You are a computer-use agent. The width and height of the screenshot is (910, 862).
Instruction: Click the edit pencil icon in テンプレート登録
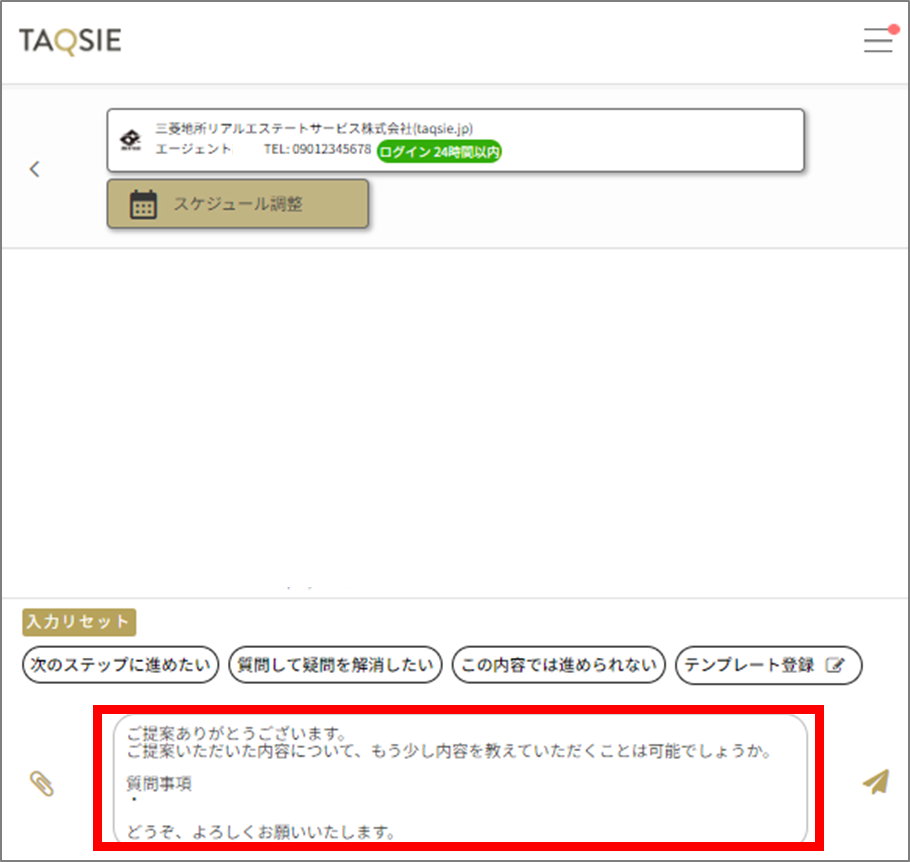click(x=835, y=665)
